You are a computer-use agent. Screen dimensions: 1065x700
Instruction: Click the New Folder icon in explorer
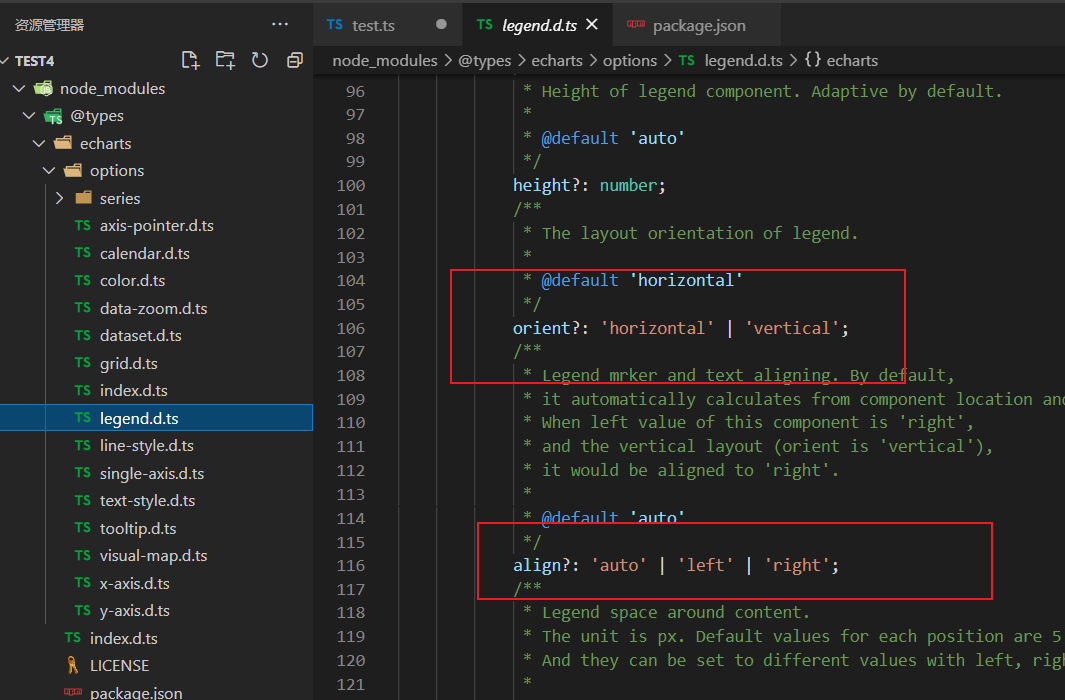225,60
